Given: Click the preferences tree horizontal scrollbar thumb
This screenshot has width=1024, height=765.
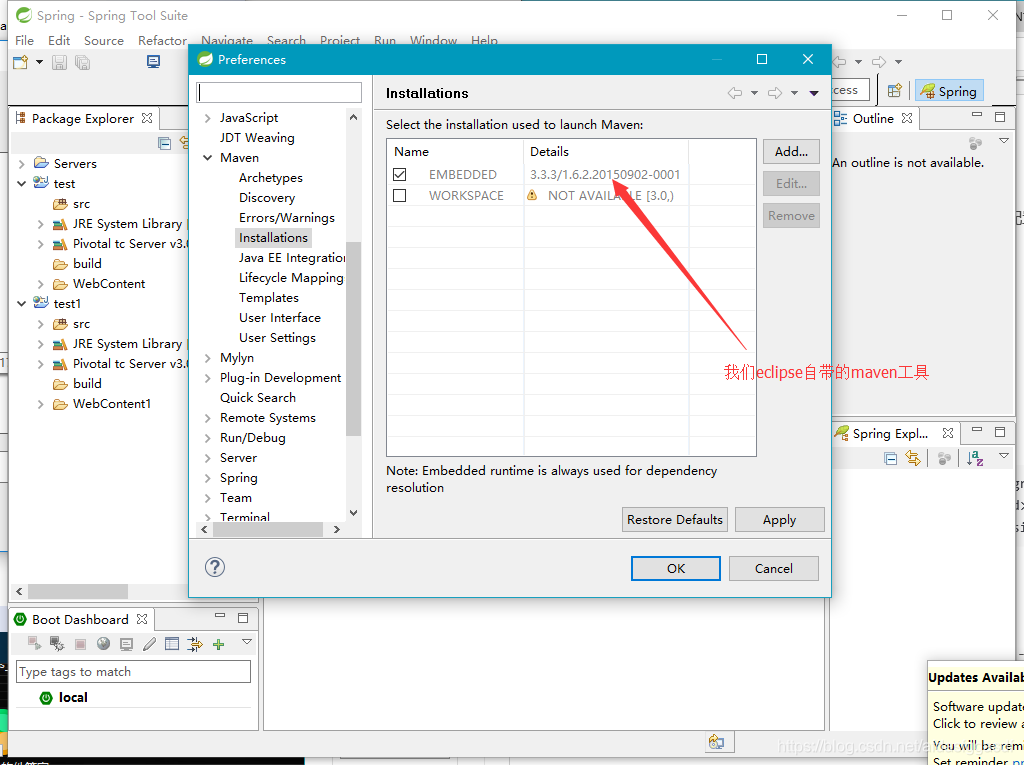Looking at the screenshot, I should (x=268, y=529).
